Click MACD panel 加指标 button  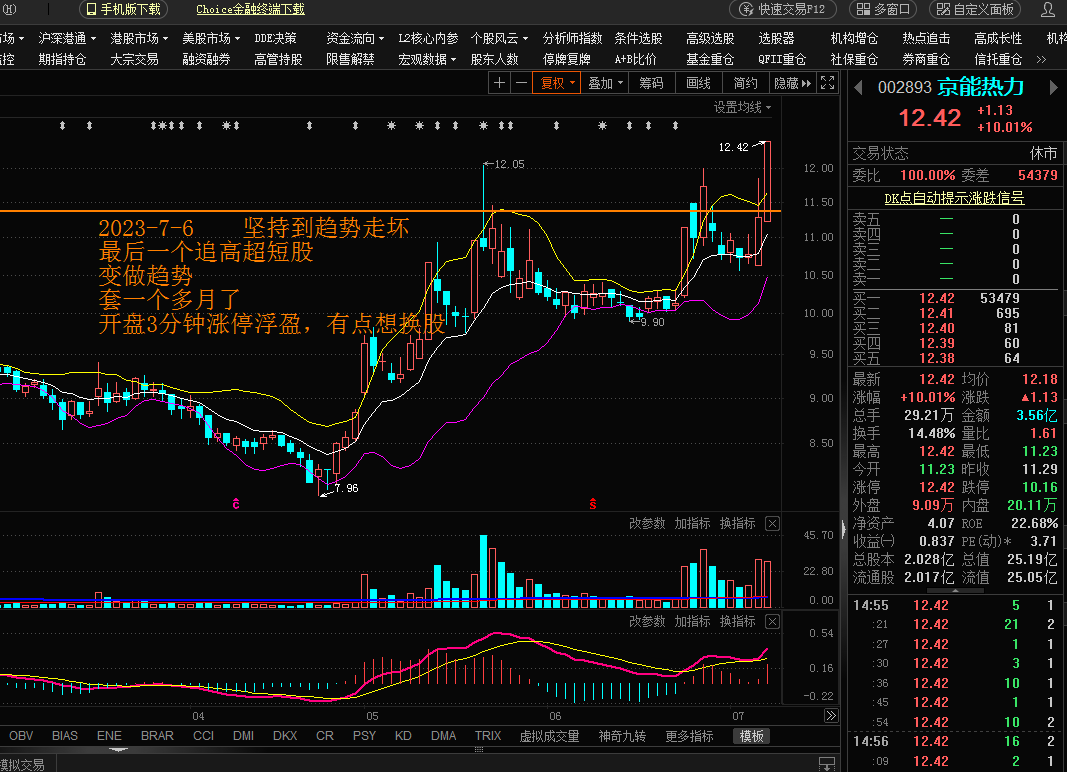point(692,622)
